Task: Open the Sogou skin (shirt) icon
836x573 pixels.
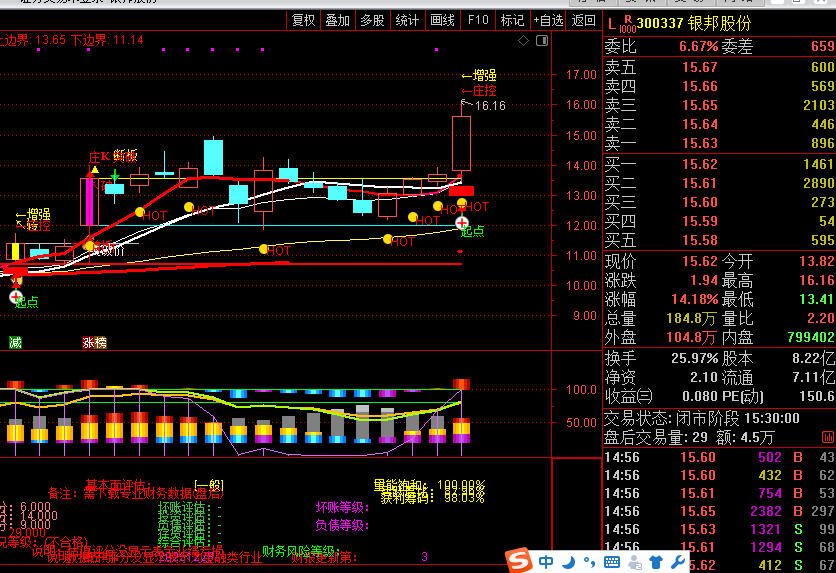Action: point(656,562)
